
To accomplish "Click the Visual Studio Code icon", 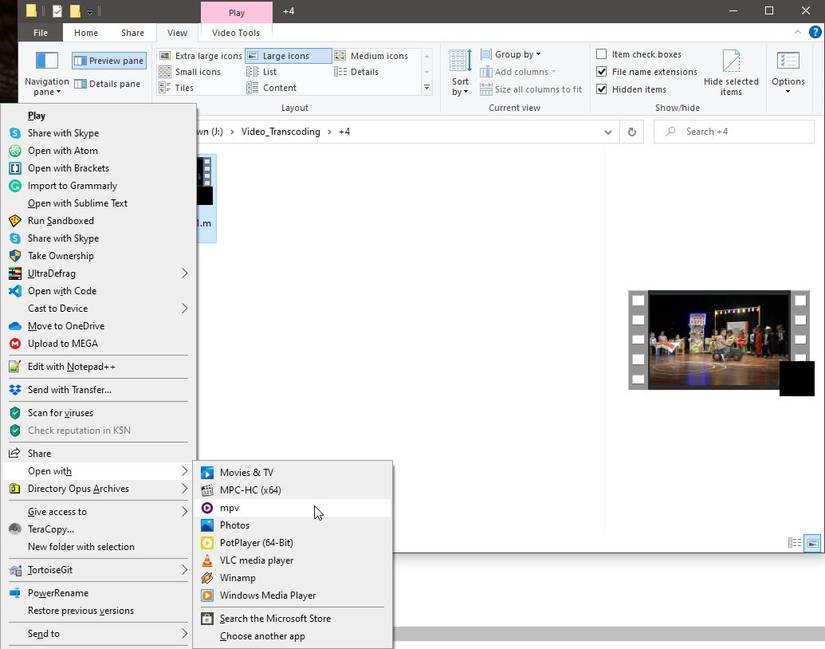I will 15,291.
